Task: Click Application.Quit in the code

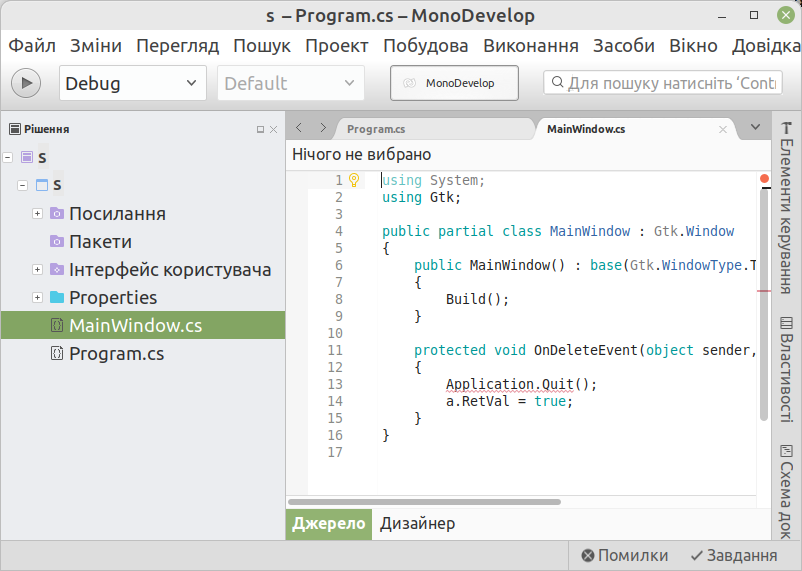Action: 510,384
